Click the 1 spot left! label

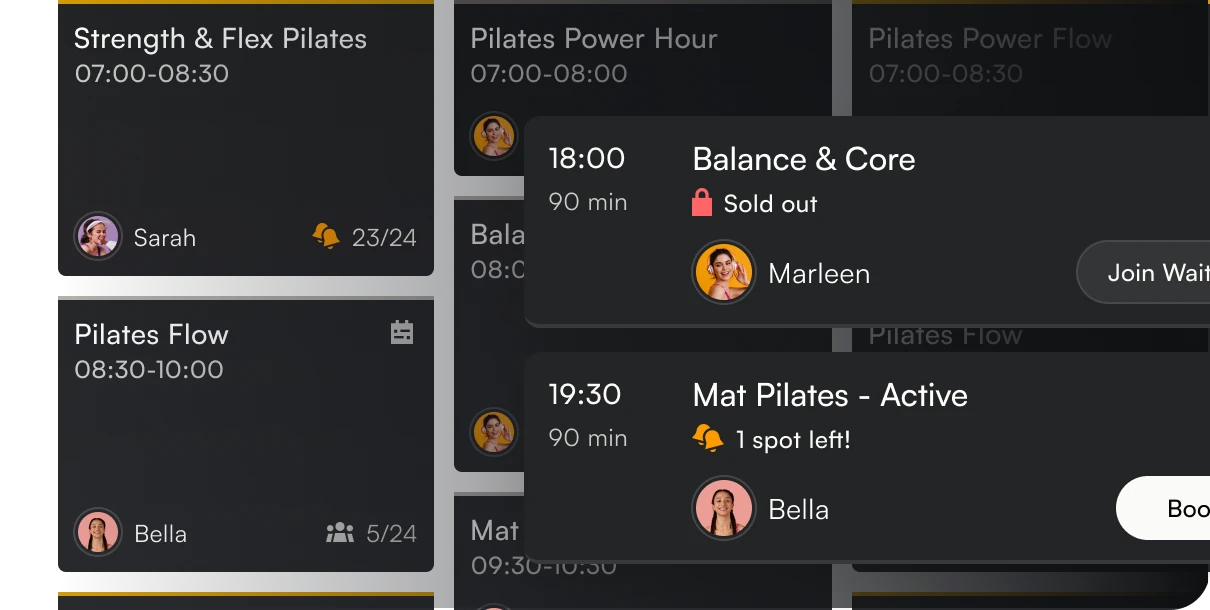coord(792,440)
